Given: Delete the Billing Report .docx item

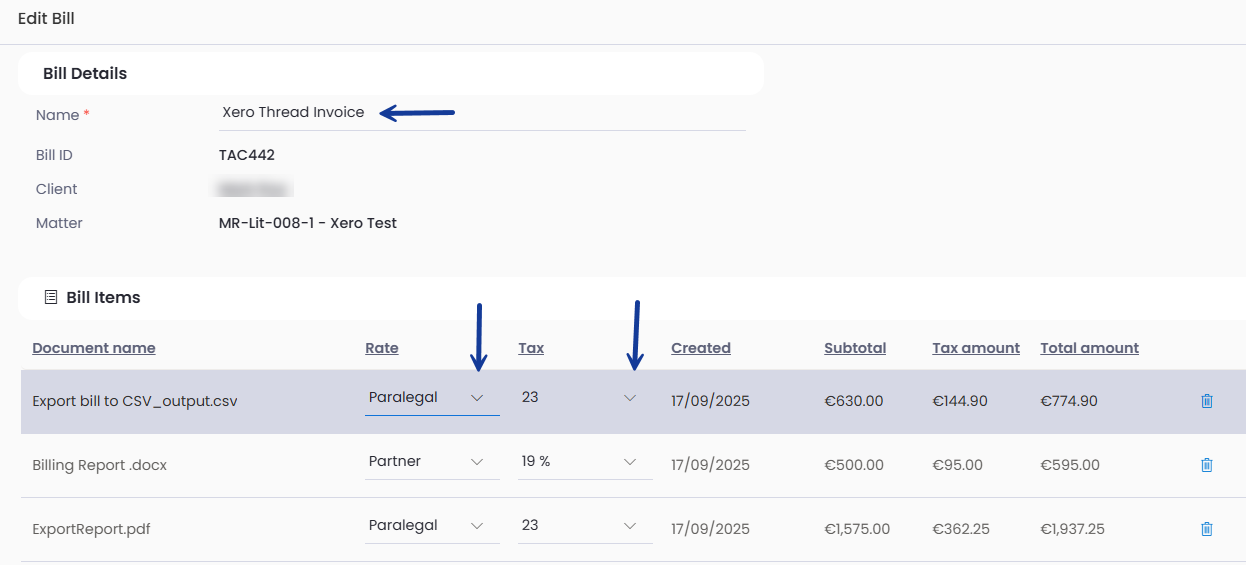Looking at the screenshot, I should click(1206, 465).
